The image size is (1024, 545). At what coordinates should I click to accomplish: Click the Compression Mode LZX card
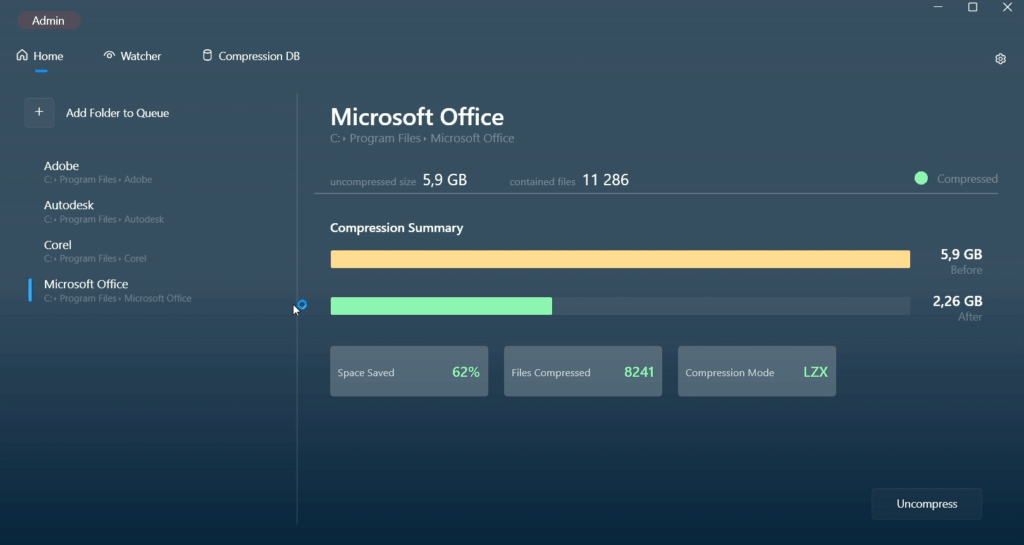point(756,372)
